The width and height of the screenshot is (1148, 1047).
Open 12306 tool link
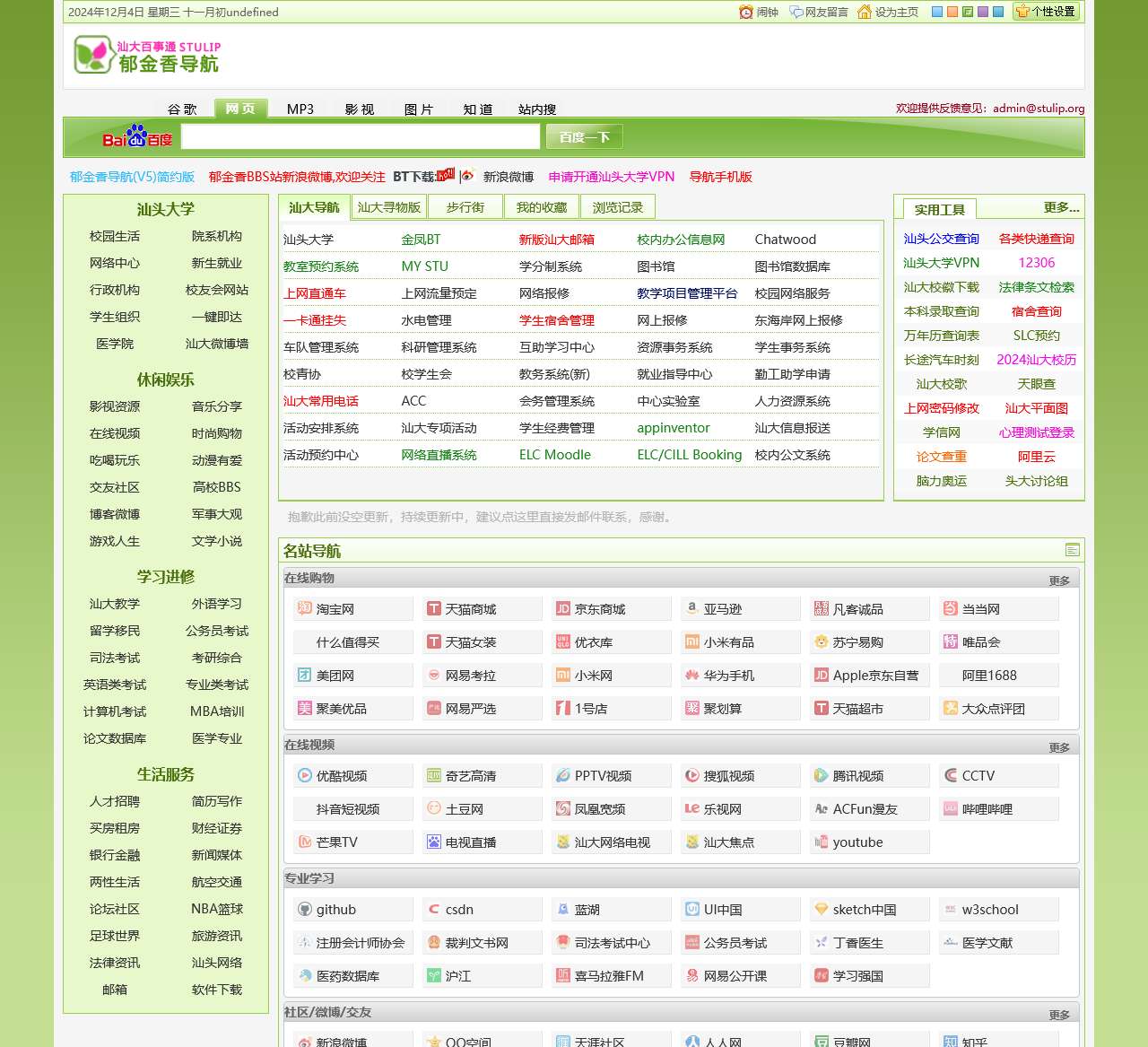pos(1037,263)
